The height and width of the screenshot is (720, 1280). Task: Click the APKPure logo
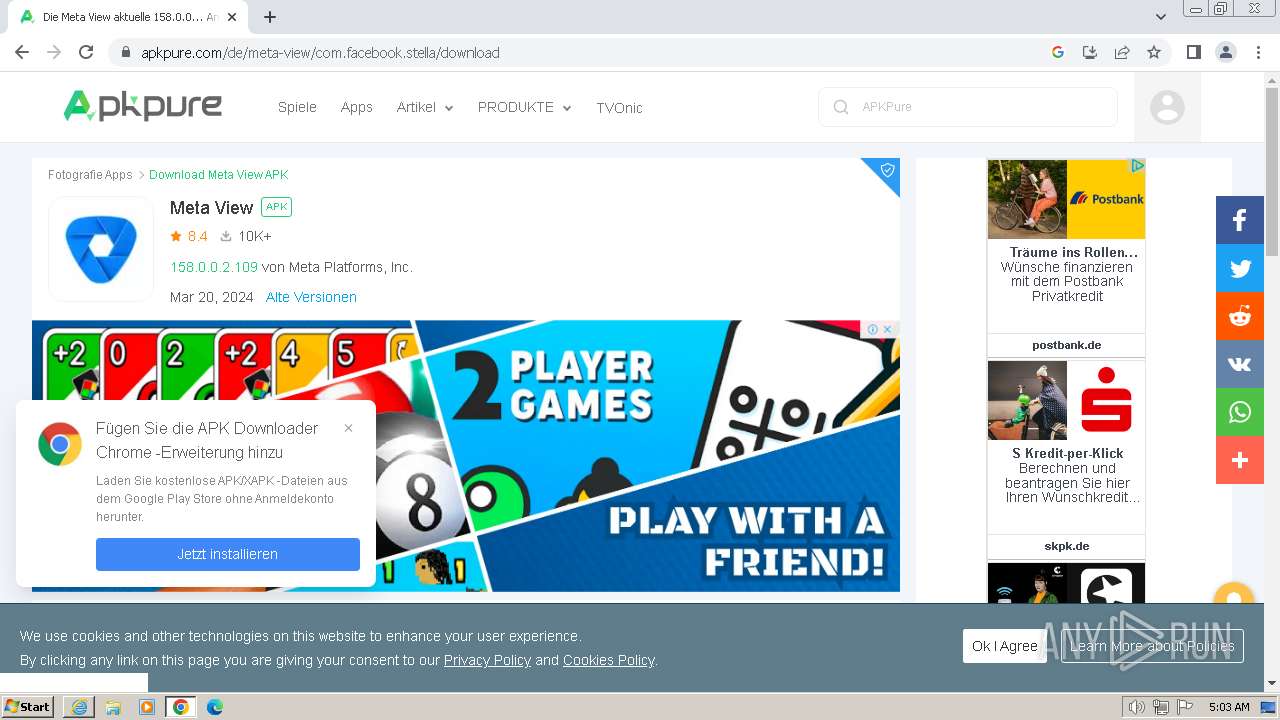(143, 105)
